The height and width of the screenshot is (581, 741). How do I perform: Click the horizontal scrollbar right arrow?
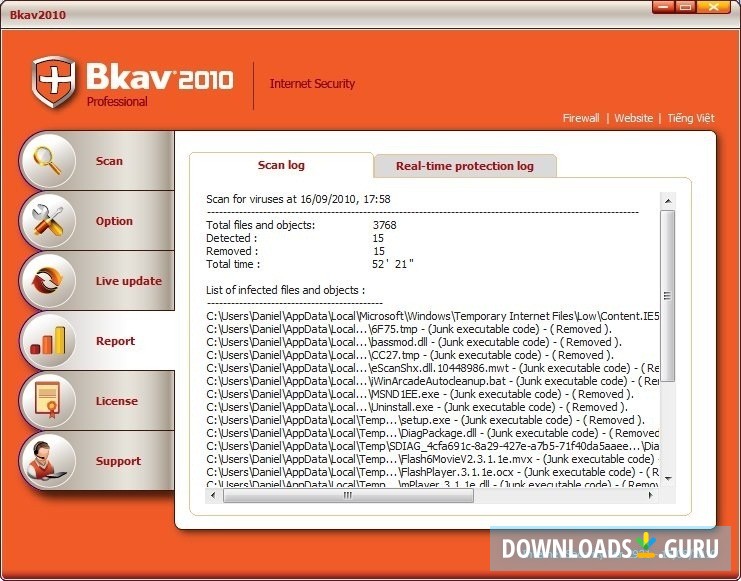651,495
